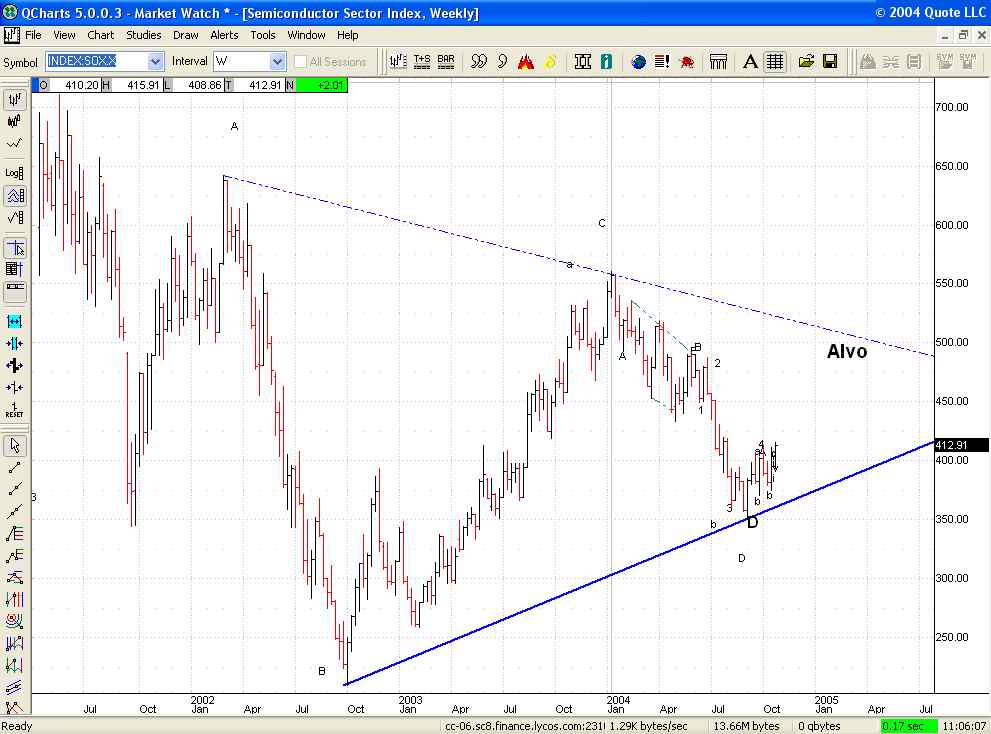Select the pointer arrow tool

[x=14, y=446]
